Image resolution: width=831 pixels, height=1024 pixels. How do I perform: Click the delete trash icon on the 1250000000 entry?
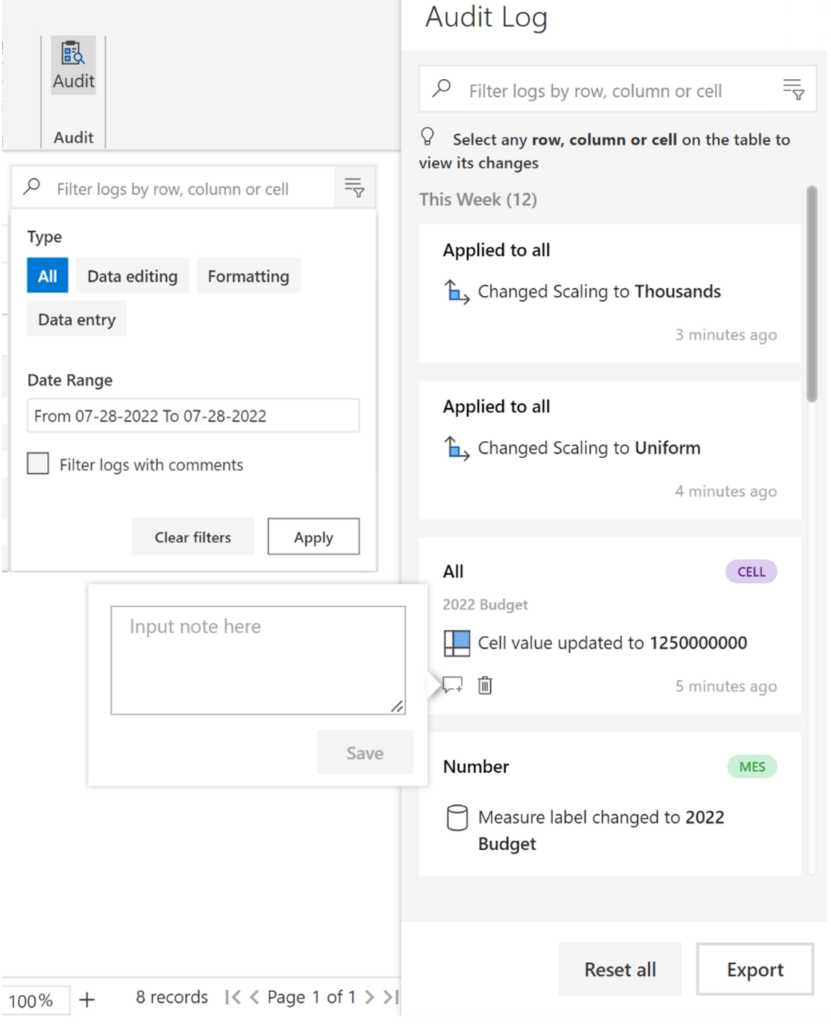coord(485,685)
